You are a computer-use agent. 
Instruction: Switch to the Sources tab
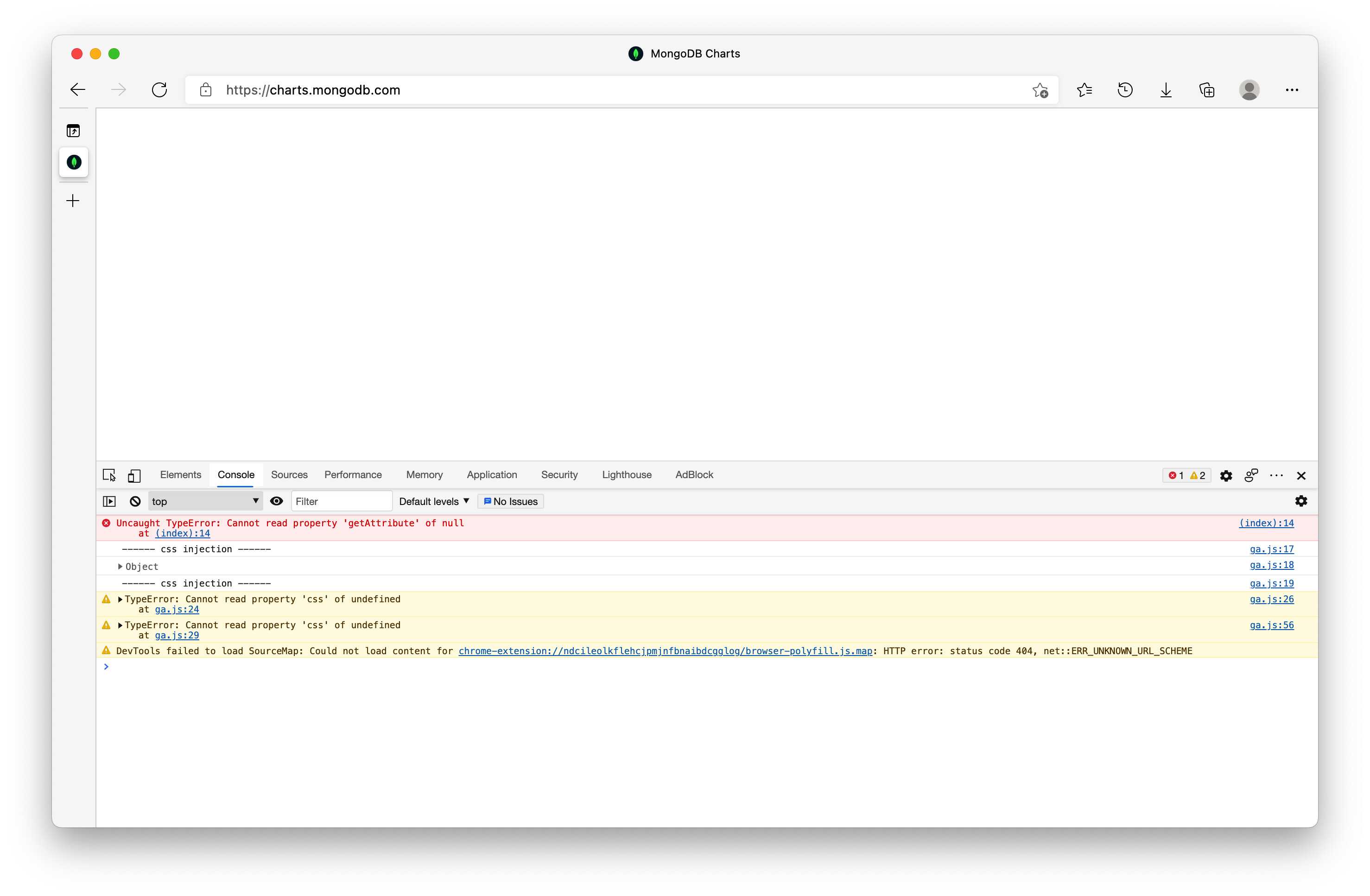[289, 475]
